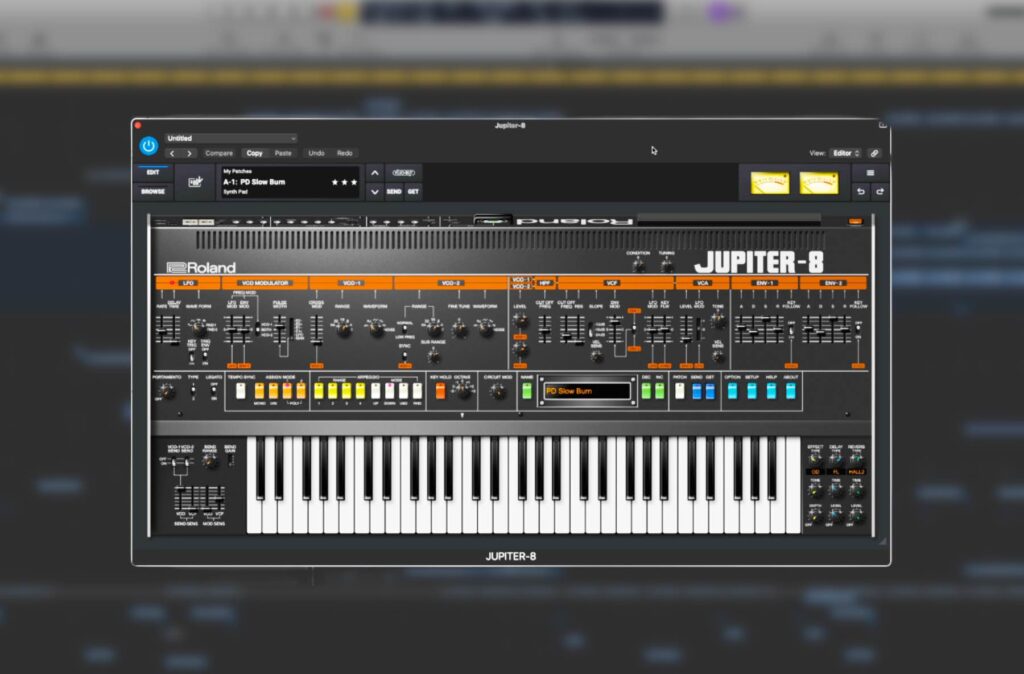Viewport: 1024px width, 674px height.
Task: Click the Tuning knob near Jupiter-8 logo
Action: (x=666, y=266)
